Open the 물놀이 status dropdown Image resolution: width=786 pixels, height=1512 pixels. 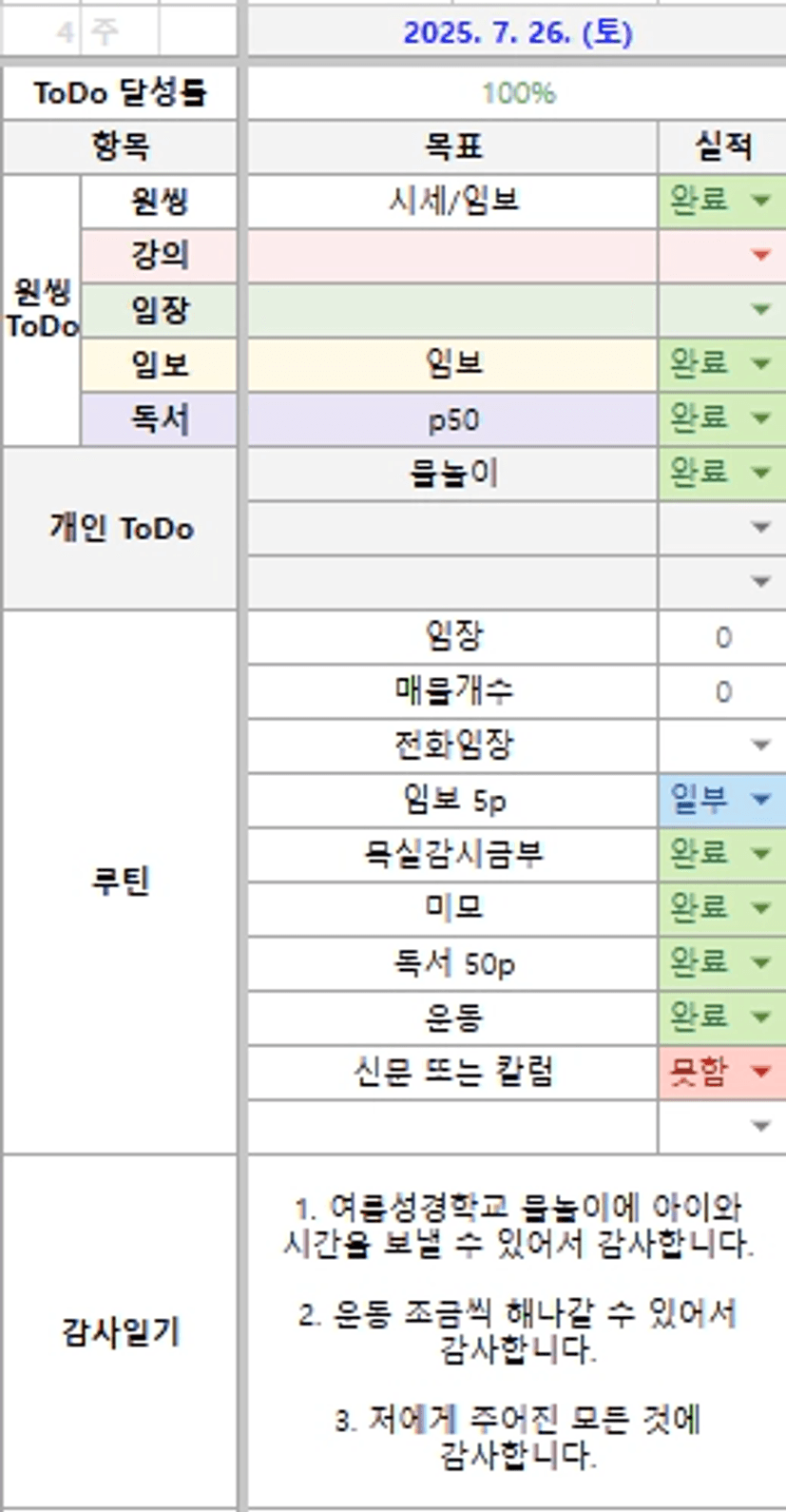(x=760, y=473)
